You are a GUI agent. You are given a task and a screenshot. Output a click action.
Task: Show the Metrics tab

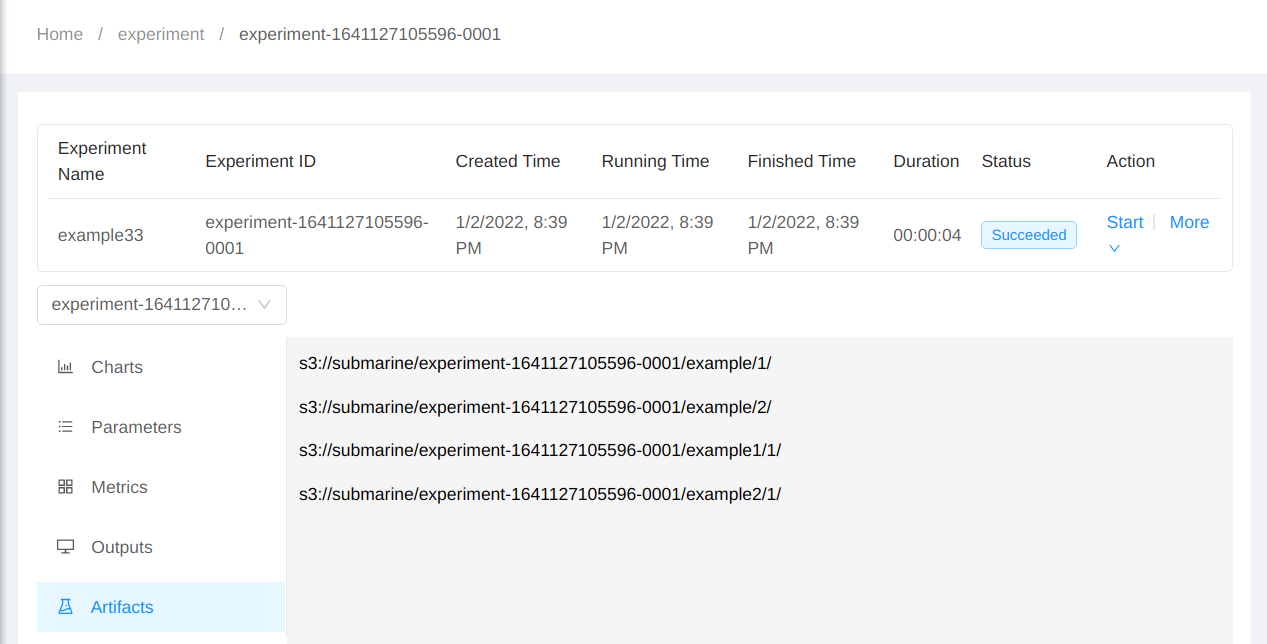[161, 487]
